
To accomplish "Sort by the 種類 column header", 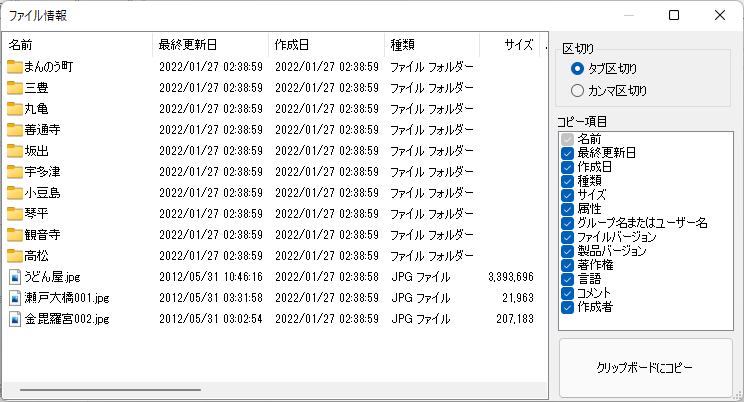I will 432,45.
